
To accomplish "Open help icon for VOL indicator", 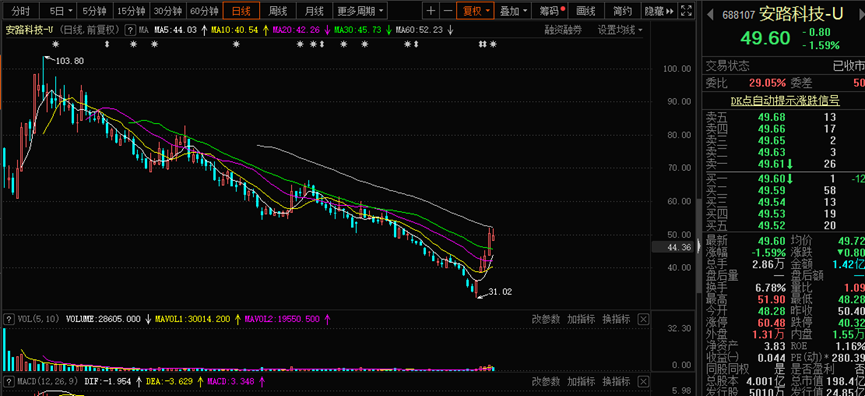I will [8, 319].
